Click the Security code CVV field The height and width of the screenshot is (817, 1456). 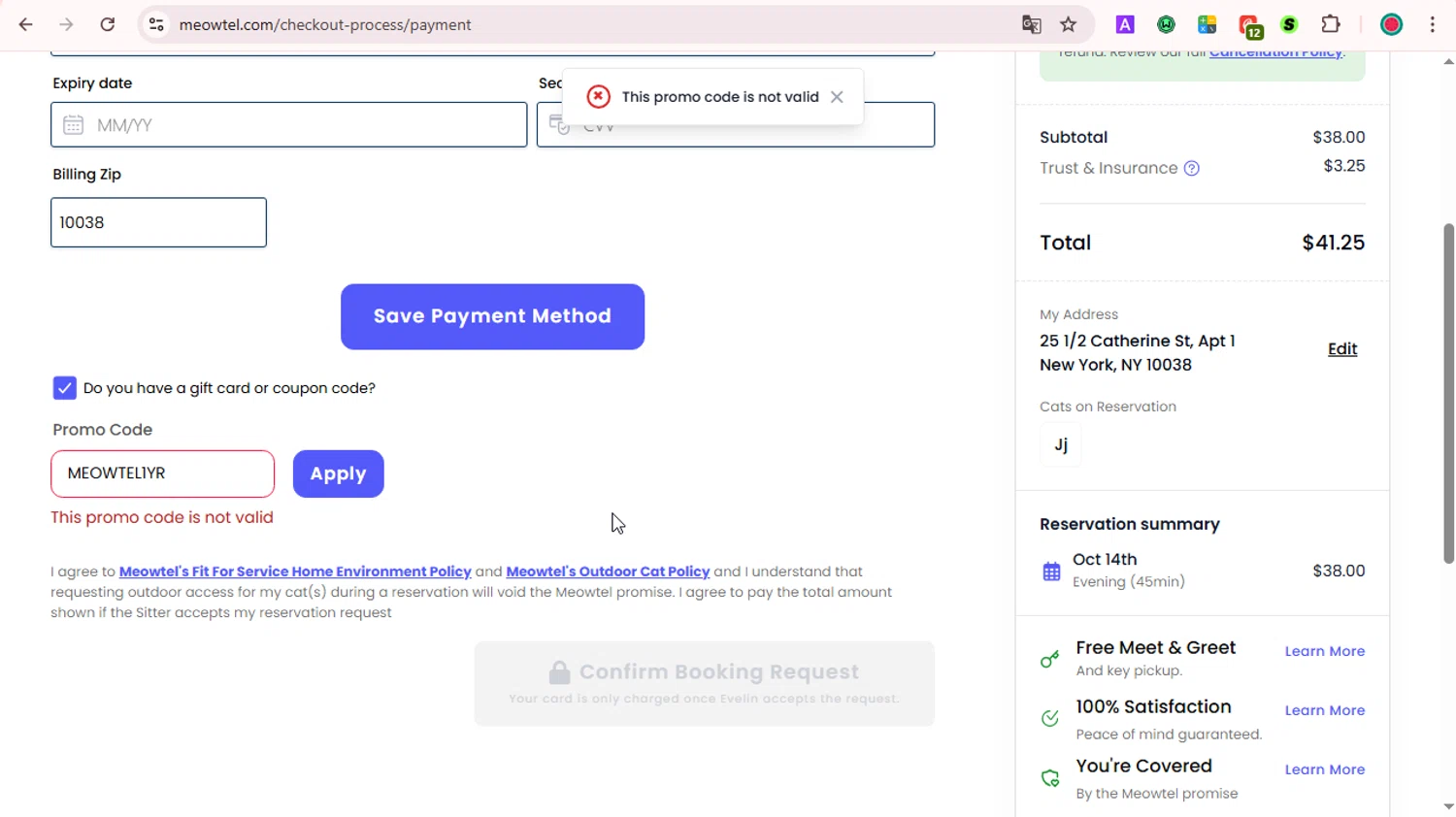click(736, 125)
